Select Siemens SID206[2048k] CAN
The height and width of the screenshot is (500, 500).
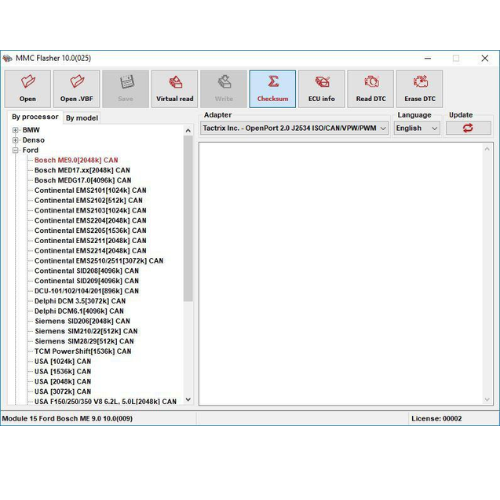[82, 321]
